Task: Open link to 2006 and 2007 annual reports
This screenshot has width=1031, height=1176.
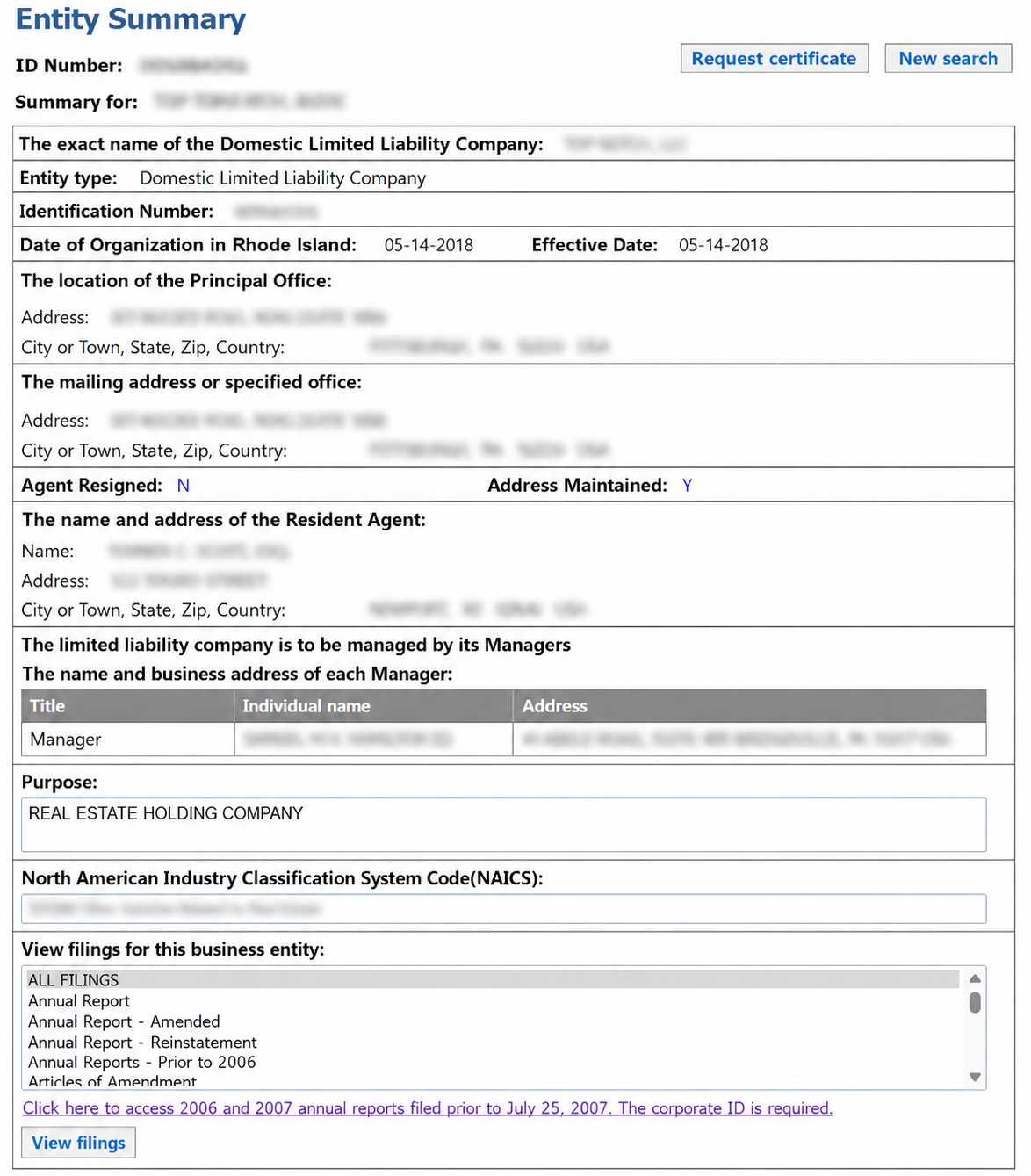Action: [x=428, y=1108]
